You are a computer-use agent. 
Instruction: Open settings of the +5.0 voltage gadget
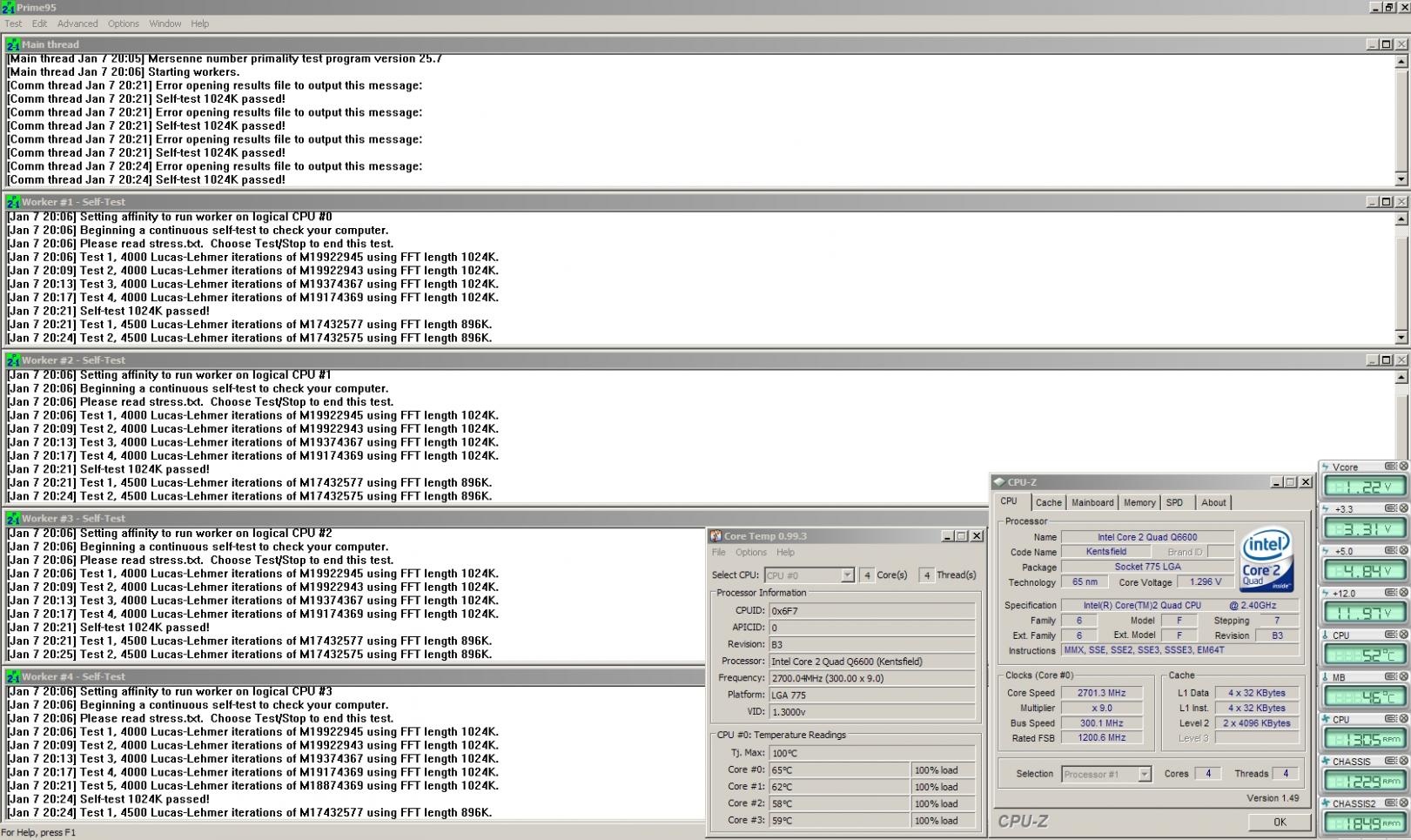[1391, 550]
